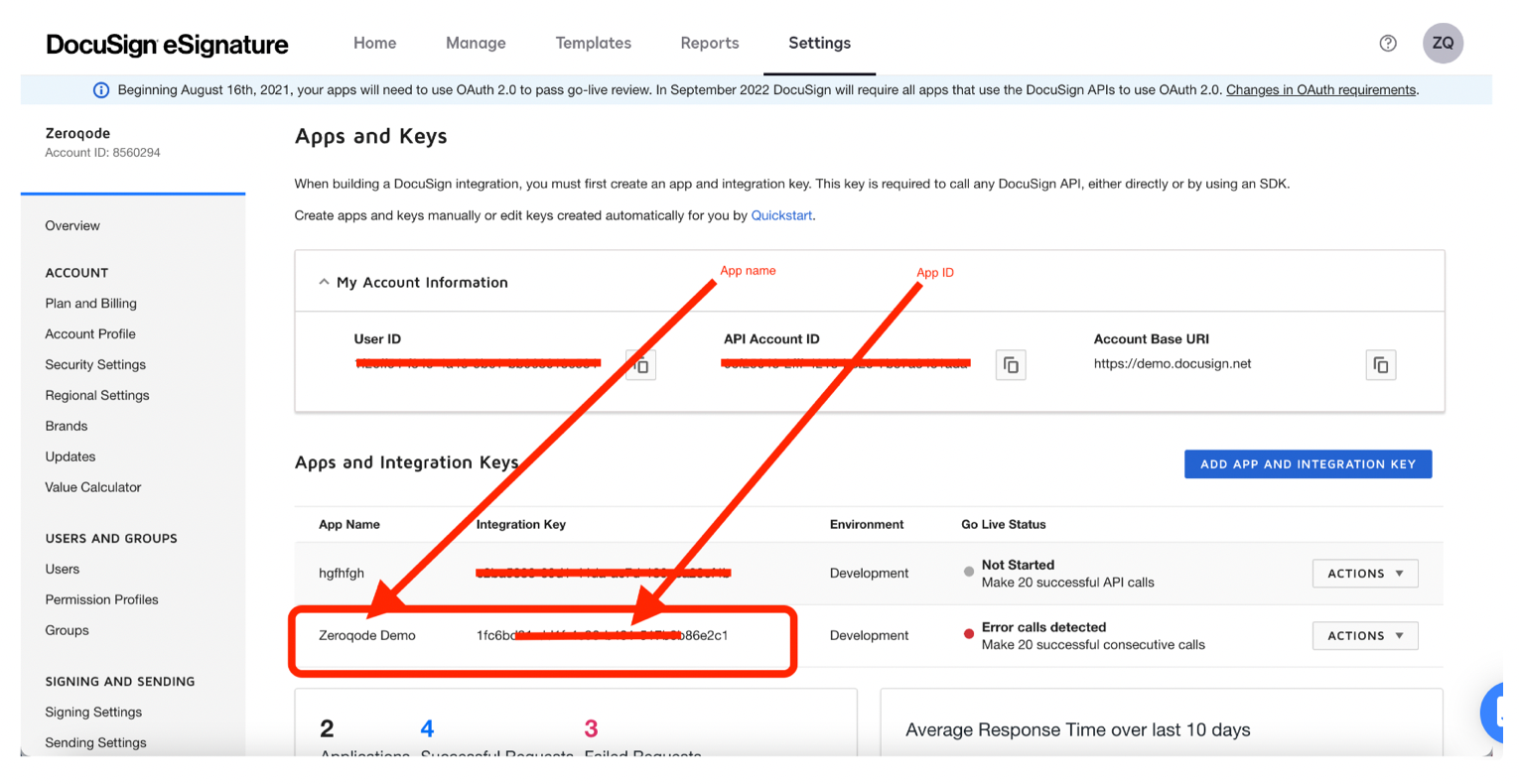Open ACTIONS dropdown for hgfhfgh app
1519x784 pixels.
click(1365, 574)
